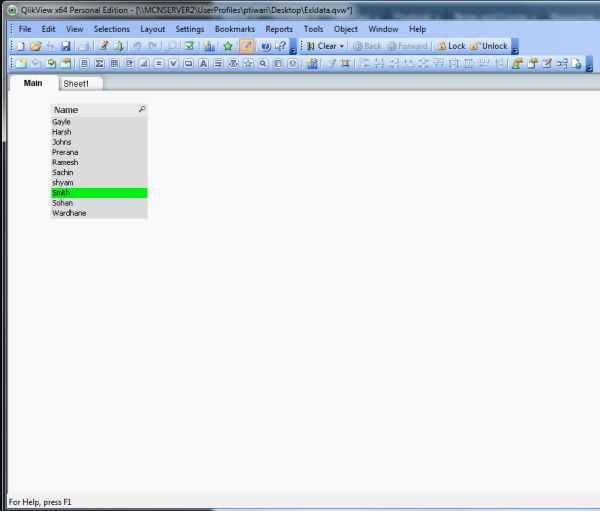Create a Search Object magnifier icon

[x=263, y=64]
